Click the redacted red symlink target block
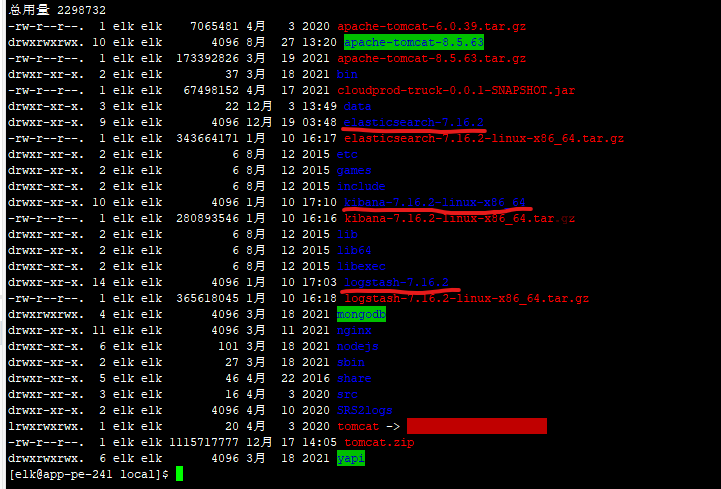 [477, 426]
